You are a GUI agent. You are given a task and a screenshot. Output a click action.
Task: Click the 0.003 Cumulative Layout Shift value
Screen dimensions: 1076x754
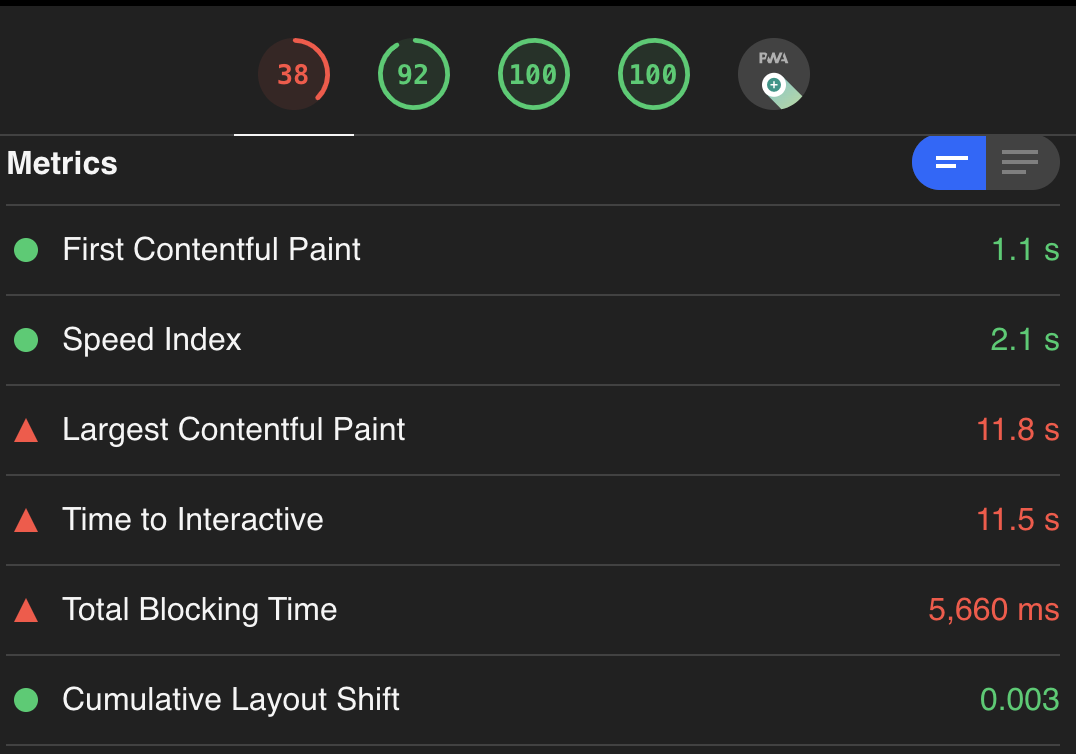[x=1020, y=700]
